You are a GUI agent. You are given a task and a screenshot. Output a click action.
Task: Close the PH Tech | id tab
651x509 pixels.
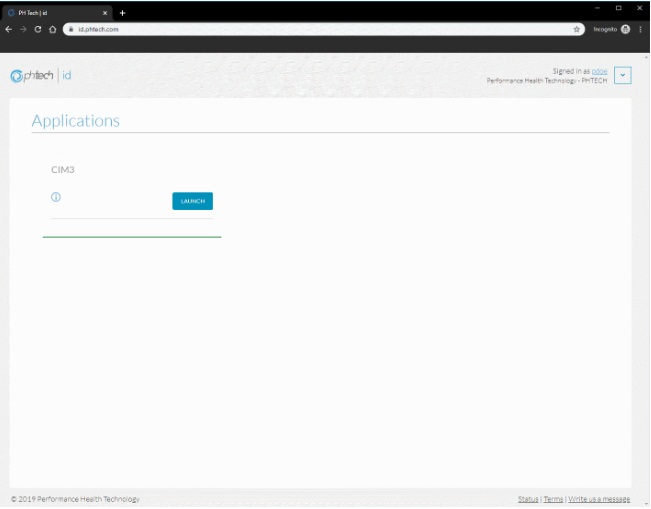coord(105,13)
